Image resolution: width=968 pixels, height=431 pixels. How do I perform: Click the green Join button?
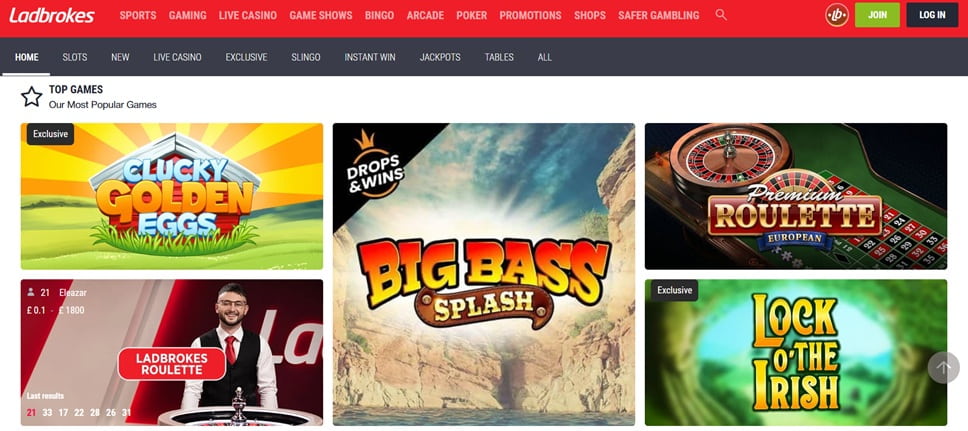click(x=877, y=15)
